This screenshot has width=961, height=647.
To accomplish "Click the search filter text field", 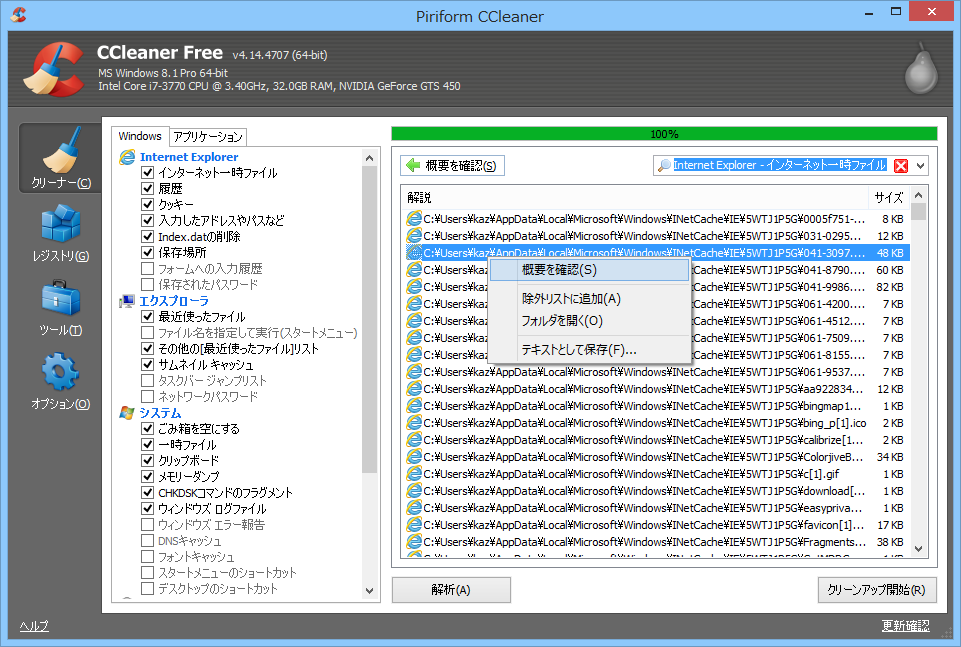I will (x=780, y=165).
